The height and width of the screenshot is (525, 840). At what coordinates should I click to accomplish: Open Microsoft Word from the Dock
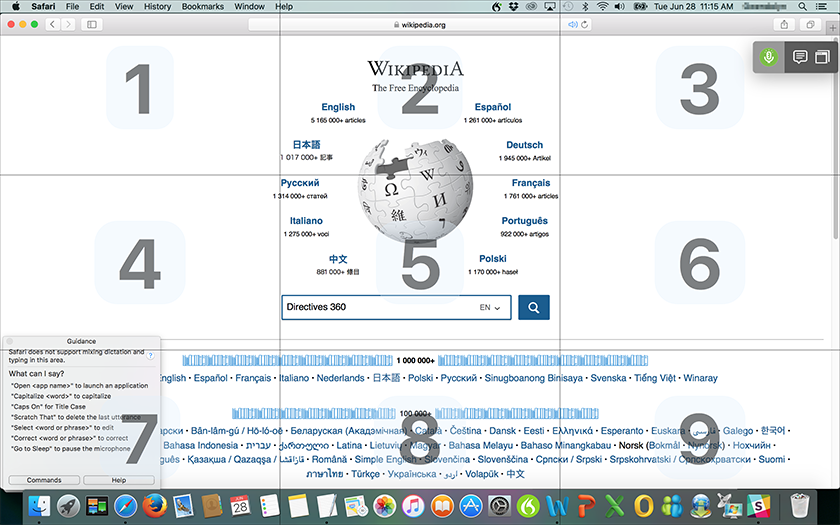click(x=557, y=506)
